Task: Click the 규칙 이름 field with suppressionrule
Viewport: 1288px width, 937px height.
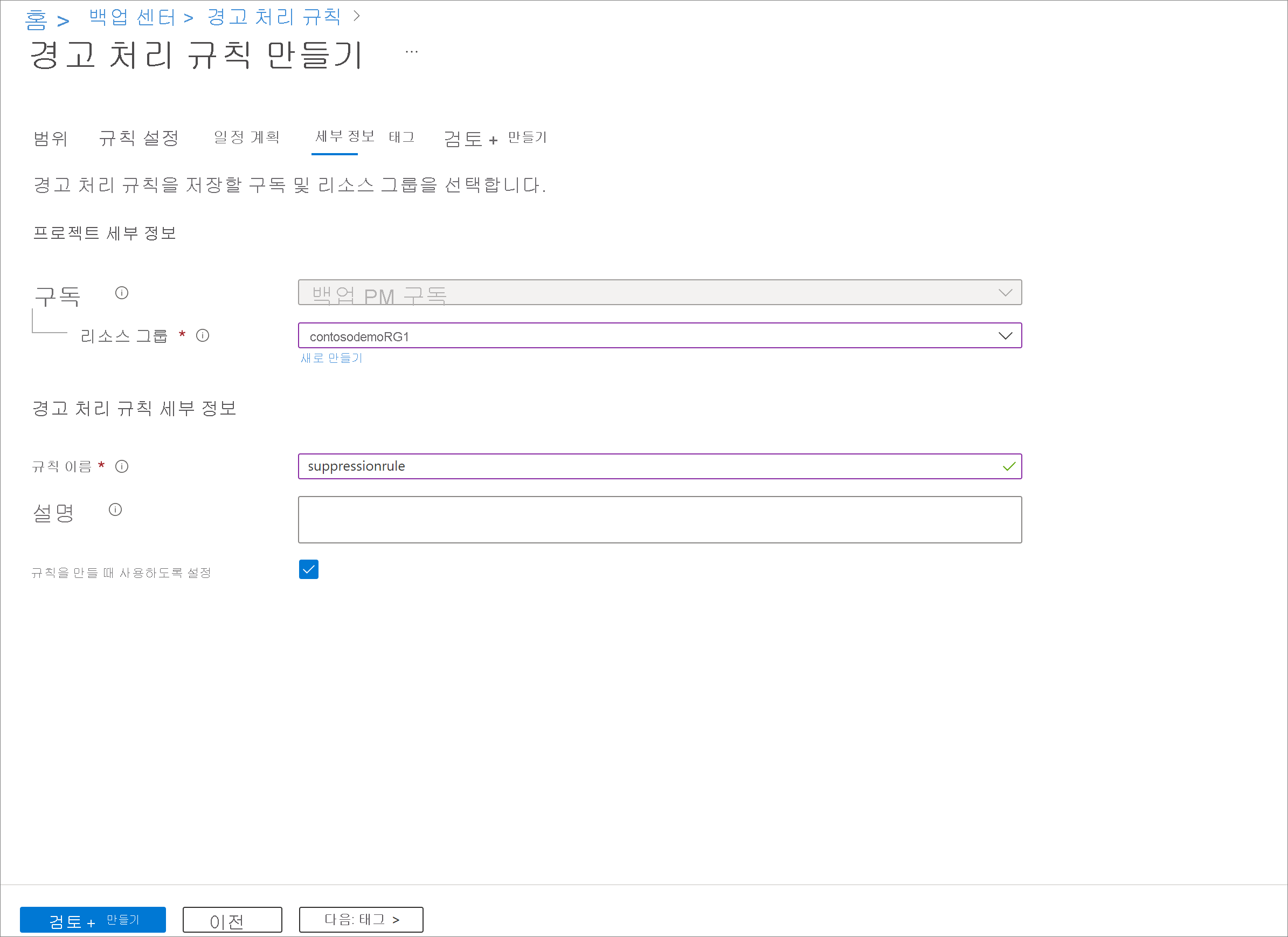Action: pos(660,466)
